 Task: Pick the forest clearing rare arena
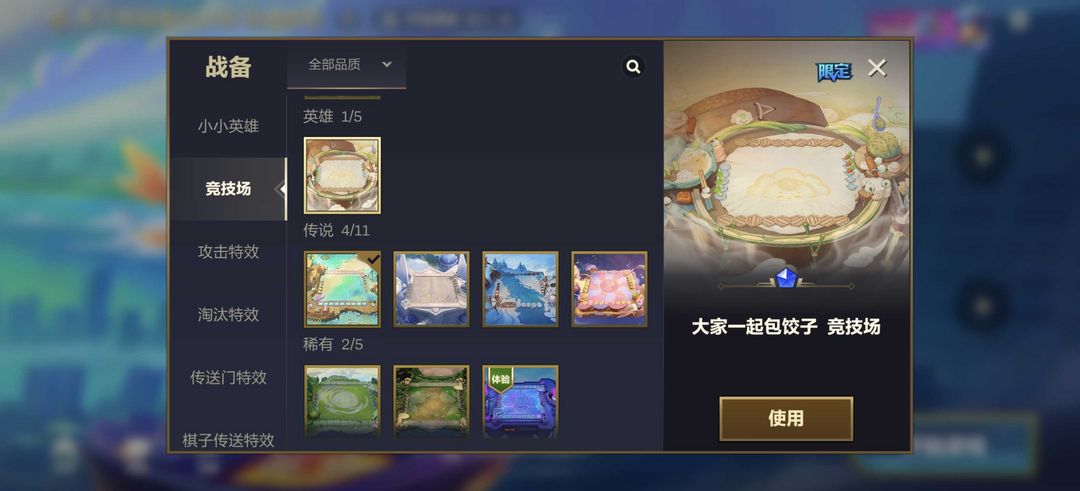[431, 401]
